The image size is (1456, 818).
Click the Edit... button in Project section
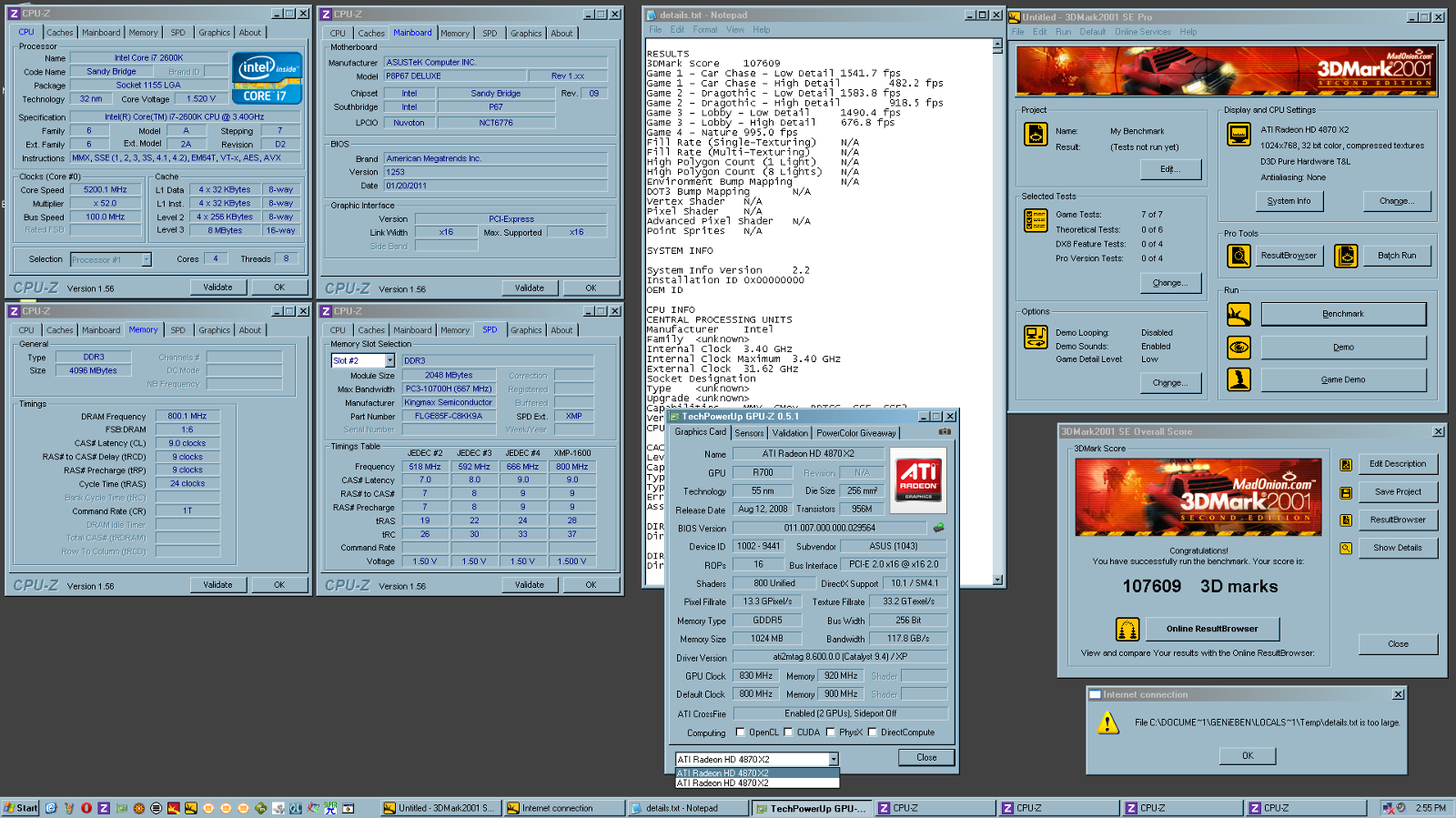pos(1170,169)
